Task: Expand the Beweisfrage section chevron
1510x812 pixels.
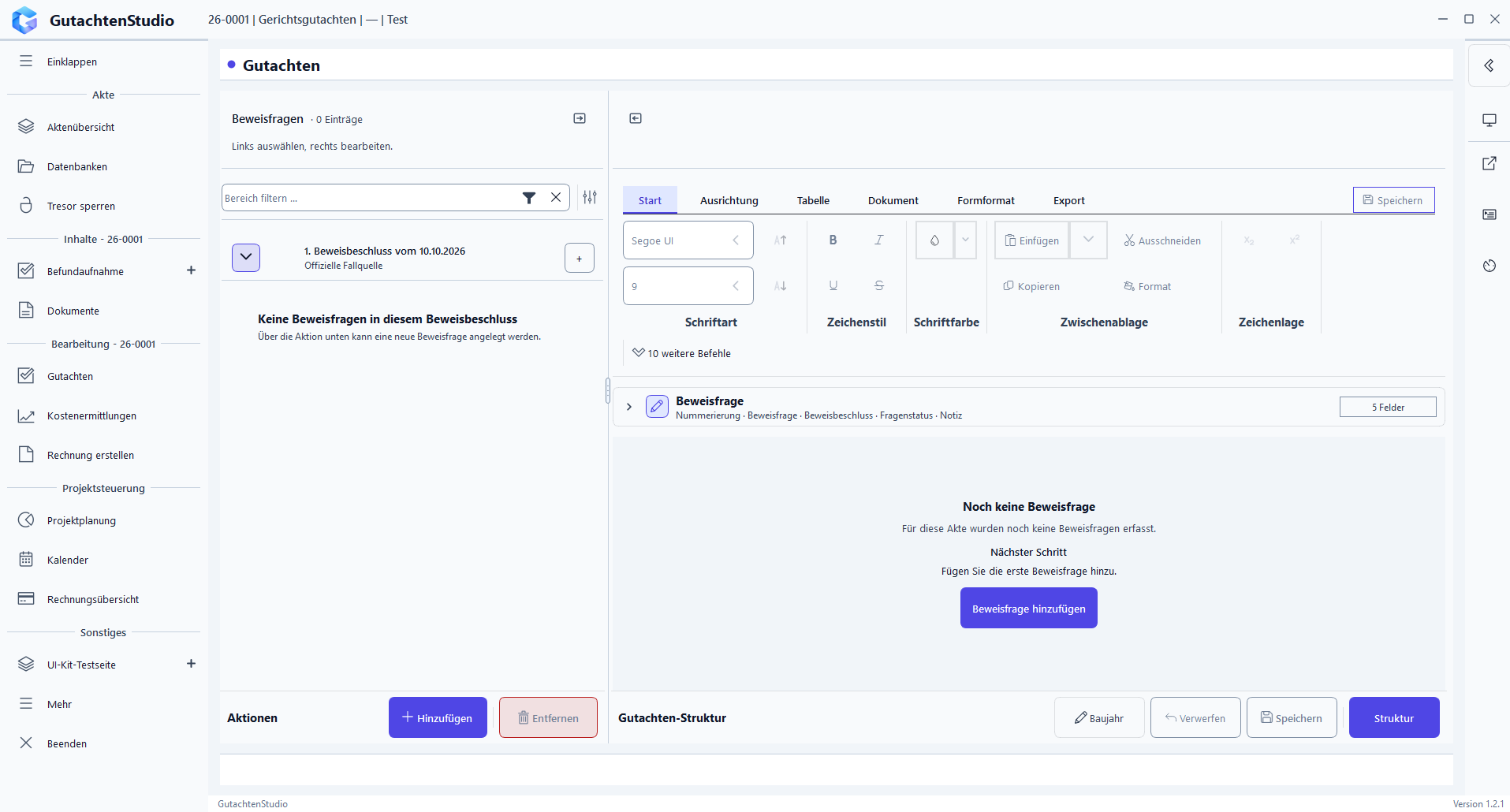Action: (629, 407)
